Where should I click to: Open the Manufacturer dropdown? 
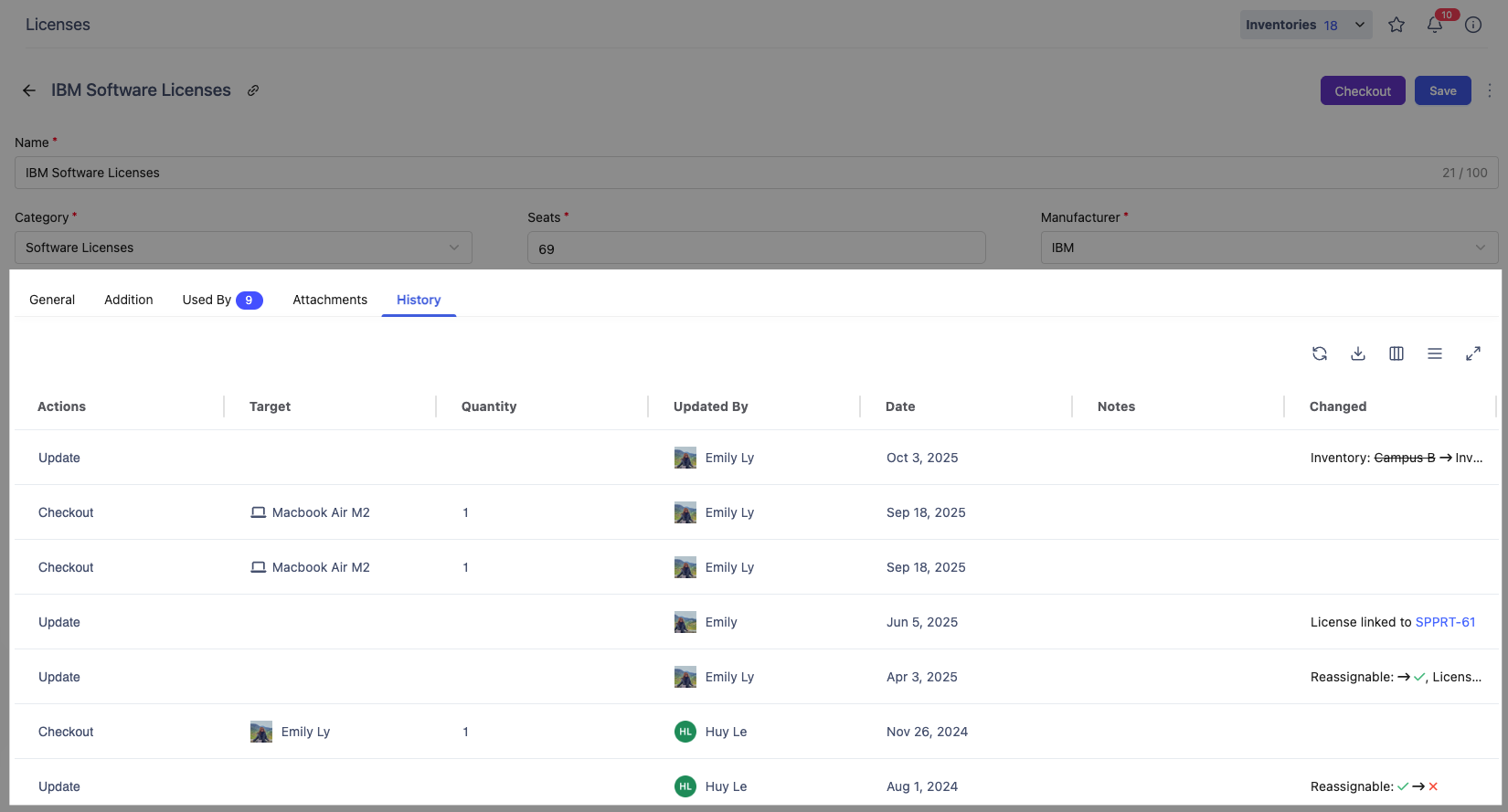click(x=1269, y=248)
